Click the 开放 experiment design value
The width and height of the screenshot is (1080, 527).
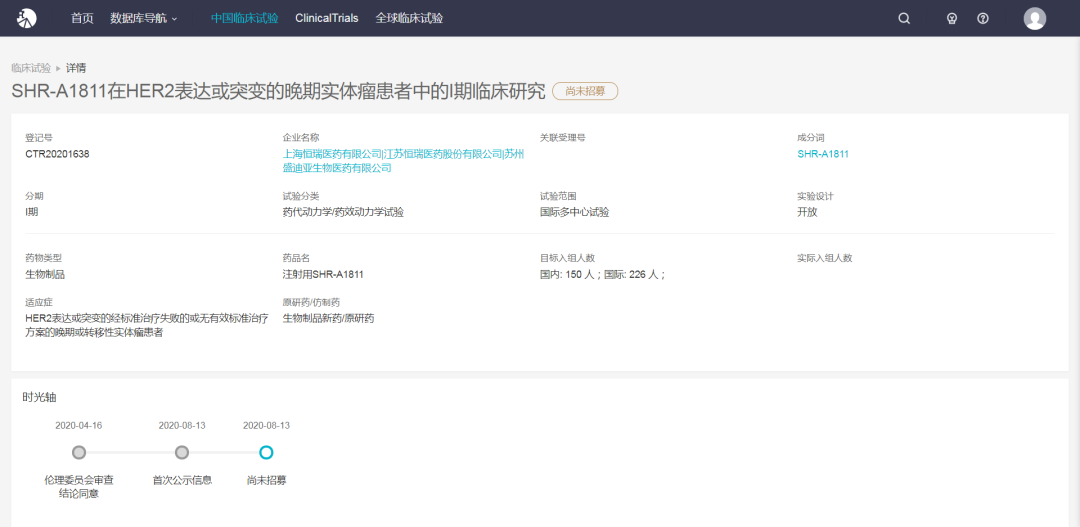tap(807, 212)
